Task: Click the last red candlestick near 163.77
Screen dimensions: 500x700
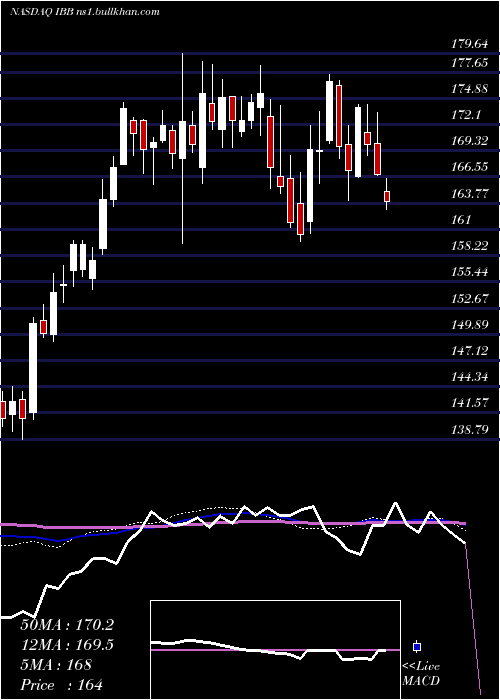Action: (387, 196)
